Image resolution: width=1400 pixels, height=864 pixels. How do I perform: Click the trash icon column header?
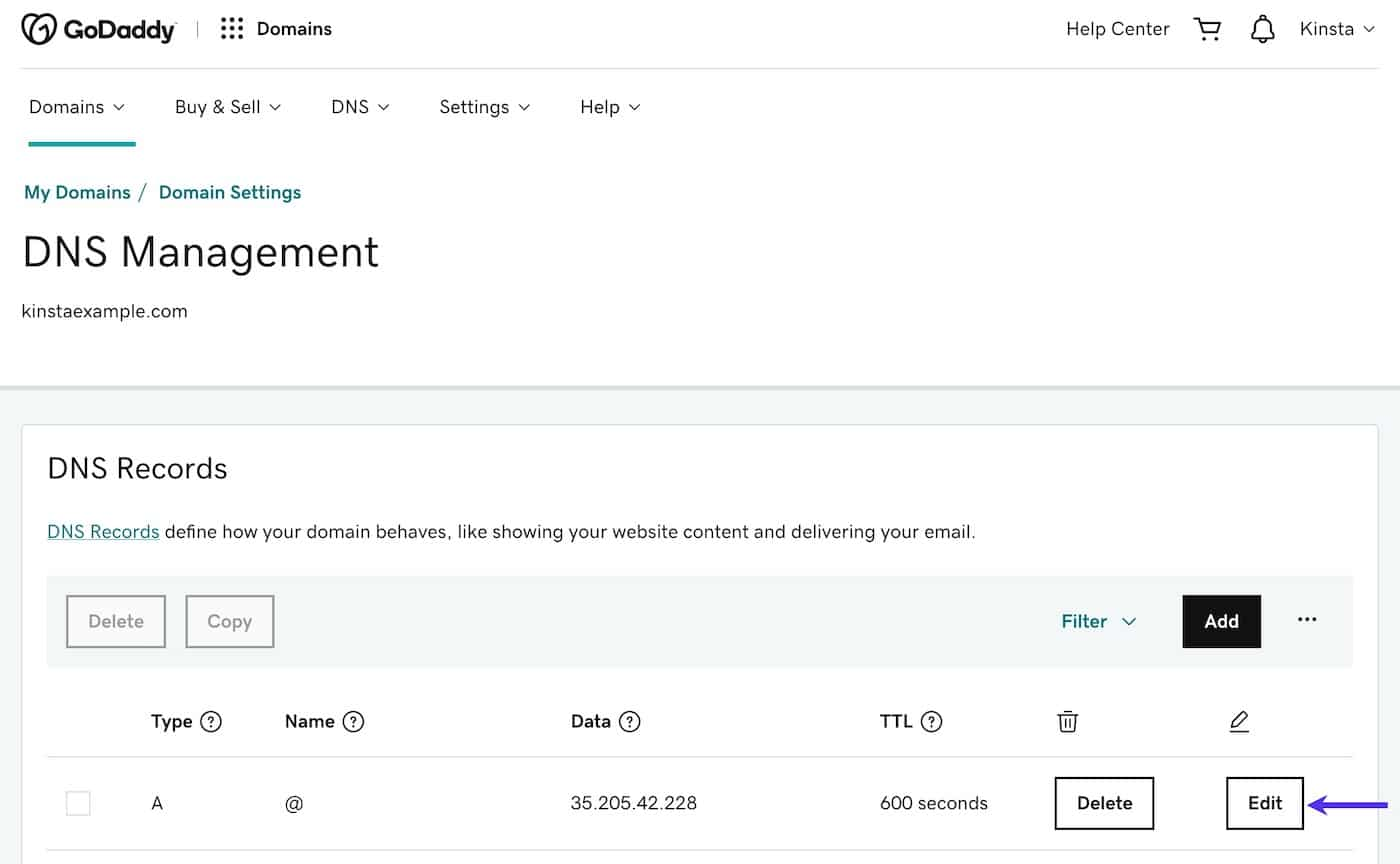point(1067,720)
